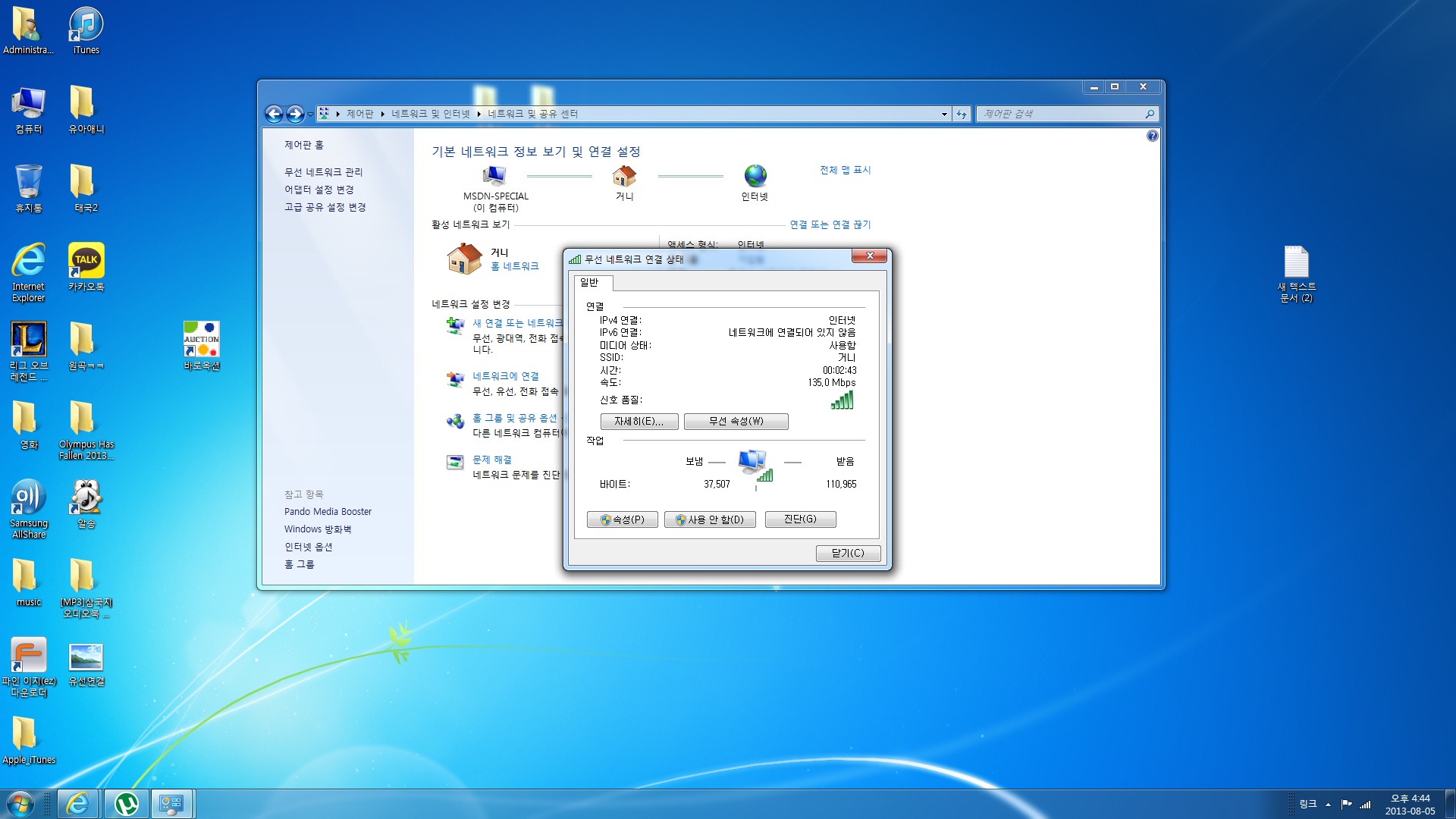Viewport: 1456px width, 819px height.
Task: Click the 무선 속성(W) button
Action: pos(736,422)
